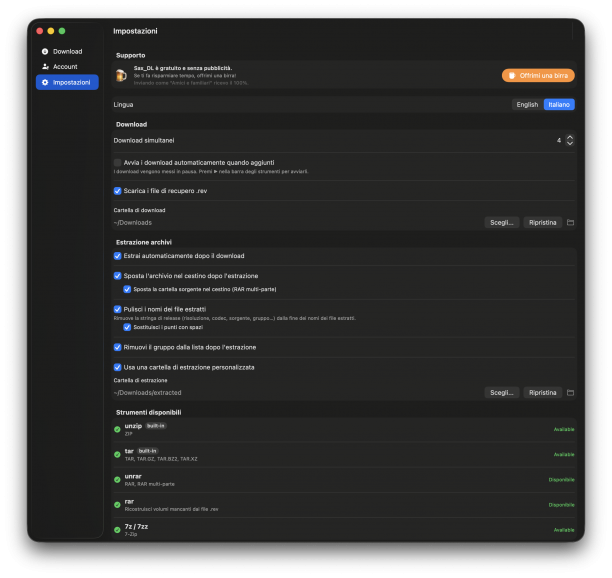Click the beer mug icon in Supporto
This screenshot has width=612, height=578.
pyautogui.click(x=121, y=75)
